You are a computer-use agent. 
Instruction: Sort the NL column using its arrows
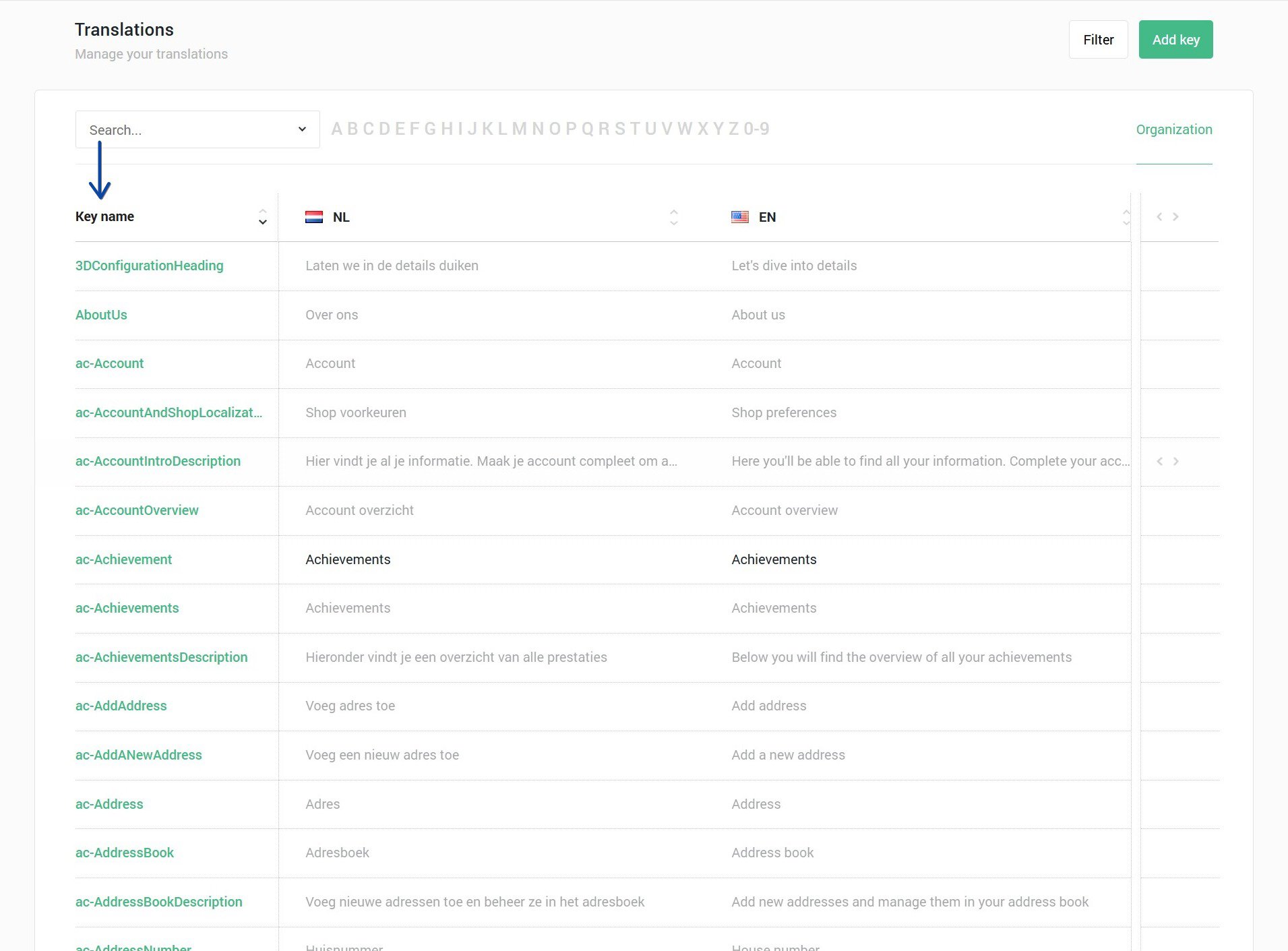click(673, 217)
